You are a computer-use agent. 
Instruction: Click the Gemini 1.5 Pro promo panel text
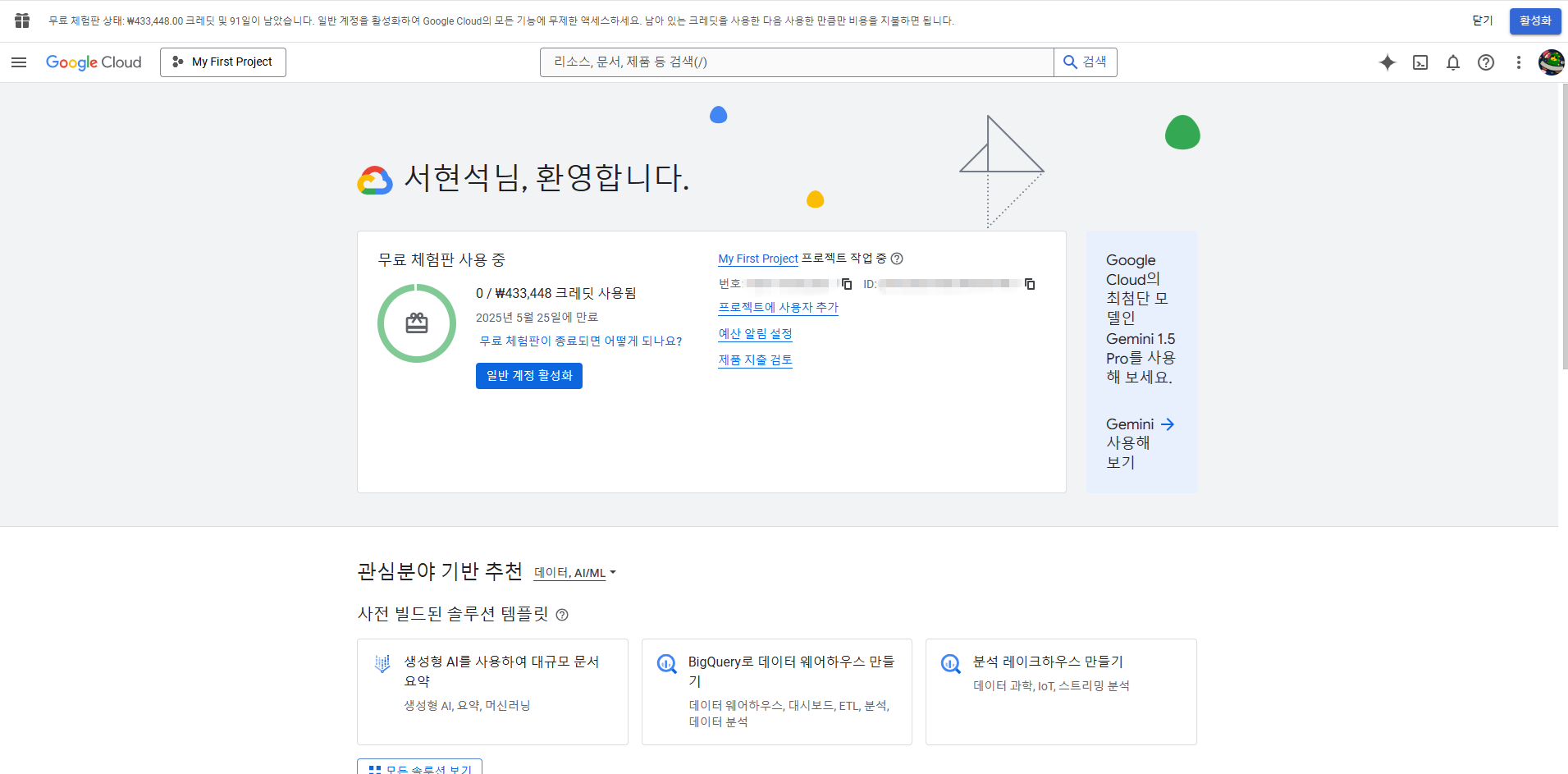tap(1141, 318)
